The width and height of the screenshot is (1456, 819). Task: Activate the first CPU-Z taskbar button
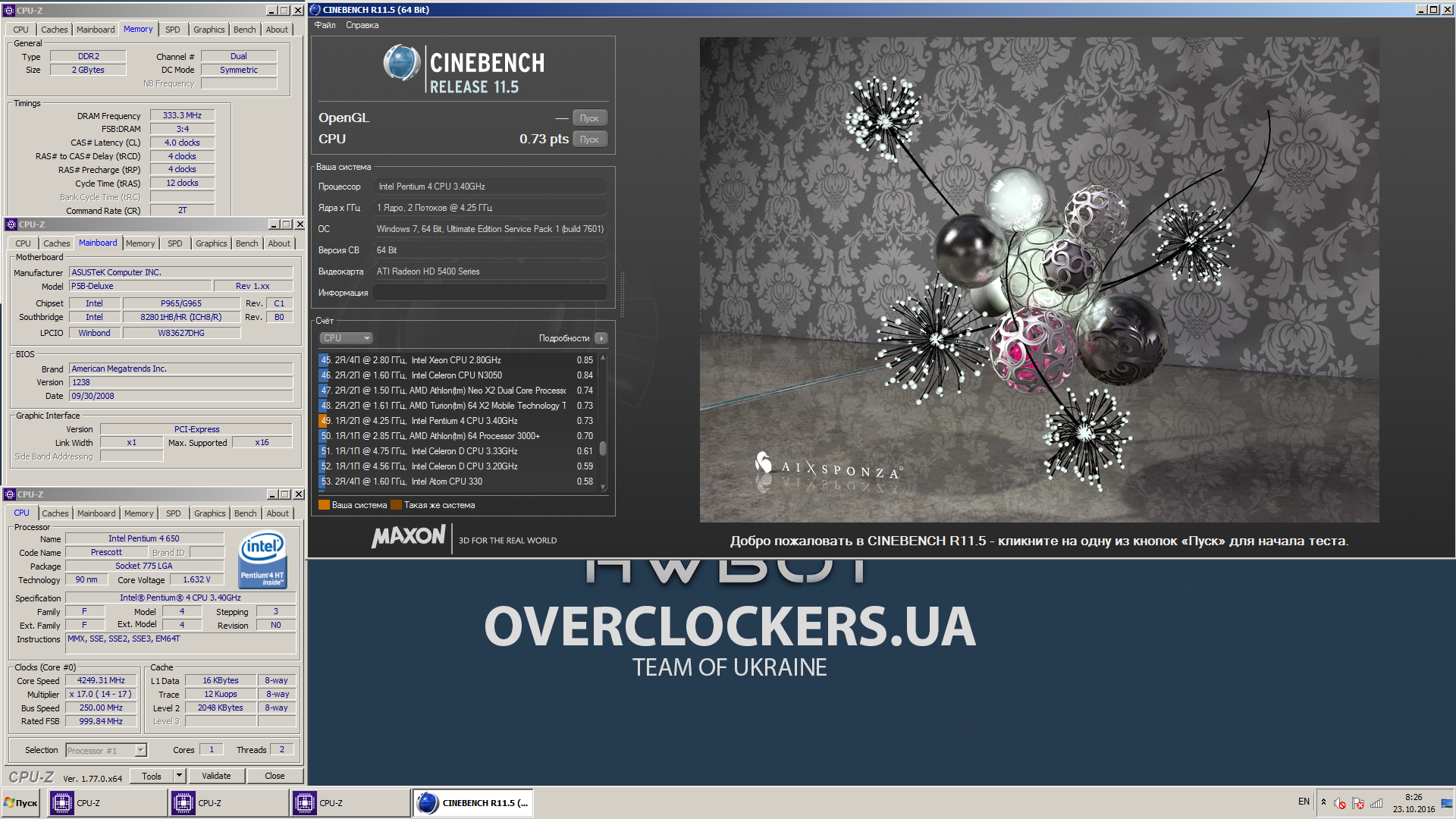(107, 803)
